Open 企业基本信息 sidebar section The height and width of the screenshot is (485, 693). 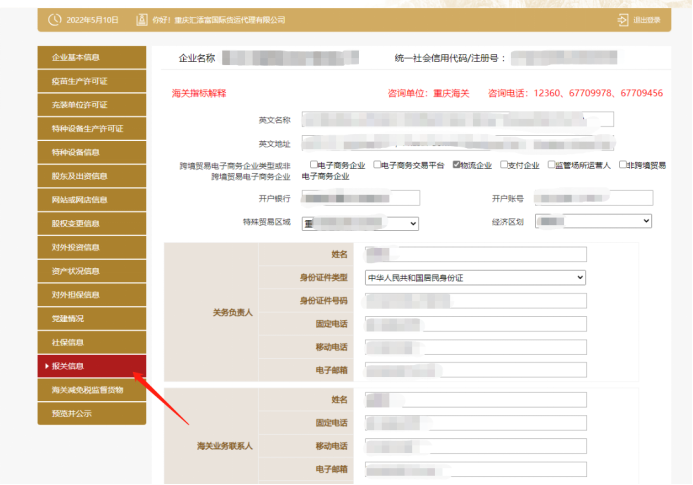pos(92,57)
